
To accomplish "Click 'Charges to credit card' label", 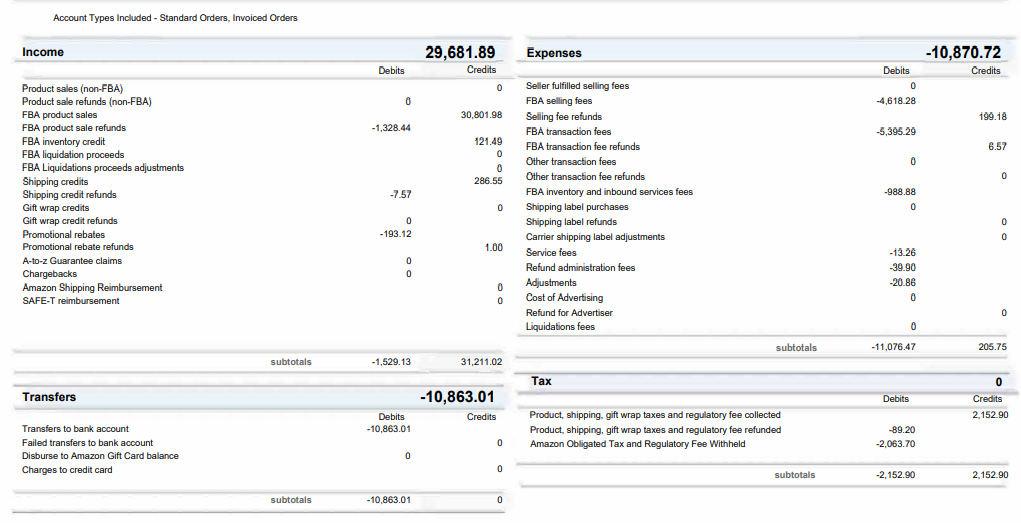I will 67,470.
